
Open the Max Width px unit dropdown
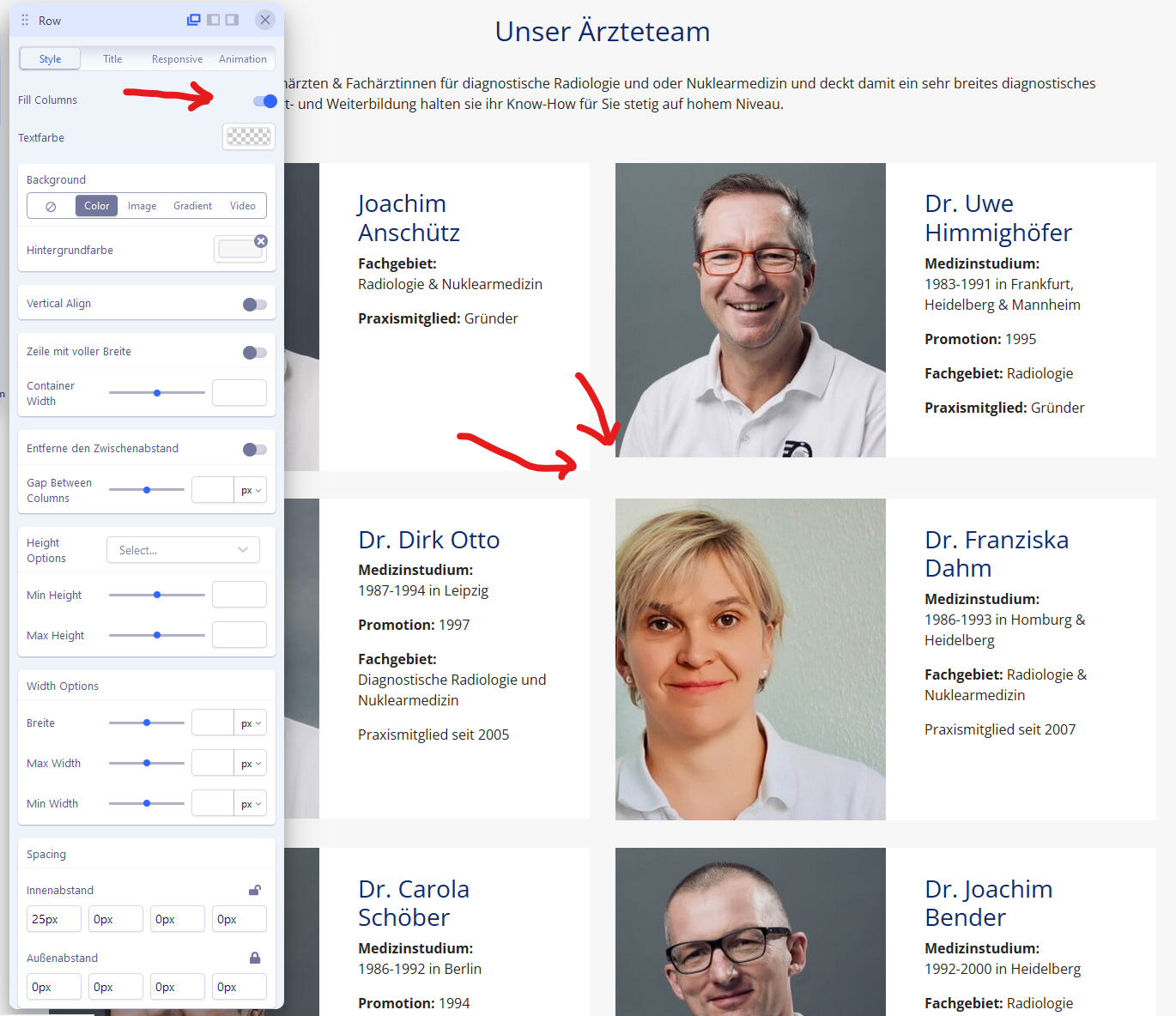tap(251, 764)
